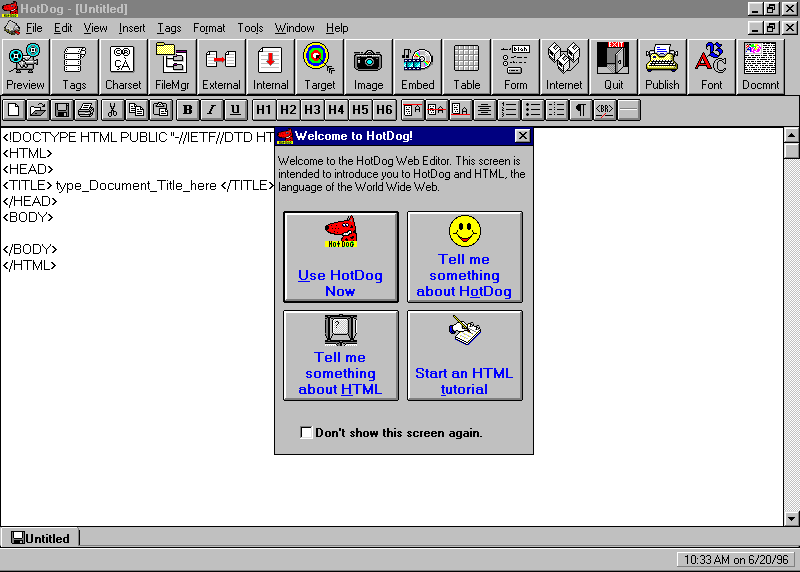Insert a horizontal rule
Viewport: 800px width, 572px height.
point(629,110)
